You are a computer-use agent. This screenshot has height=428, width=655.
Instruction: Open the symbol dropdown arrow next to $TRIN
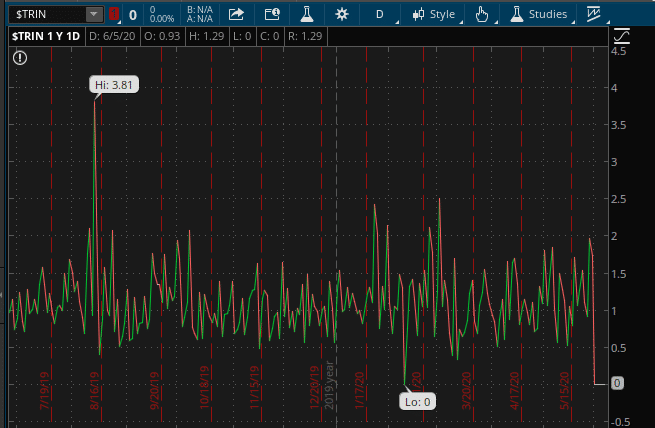click(94, 15)
